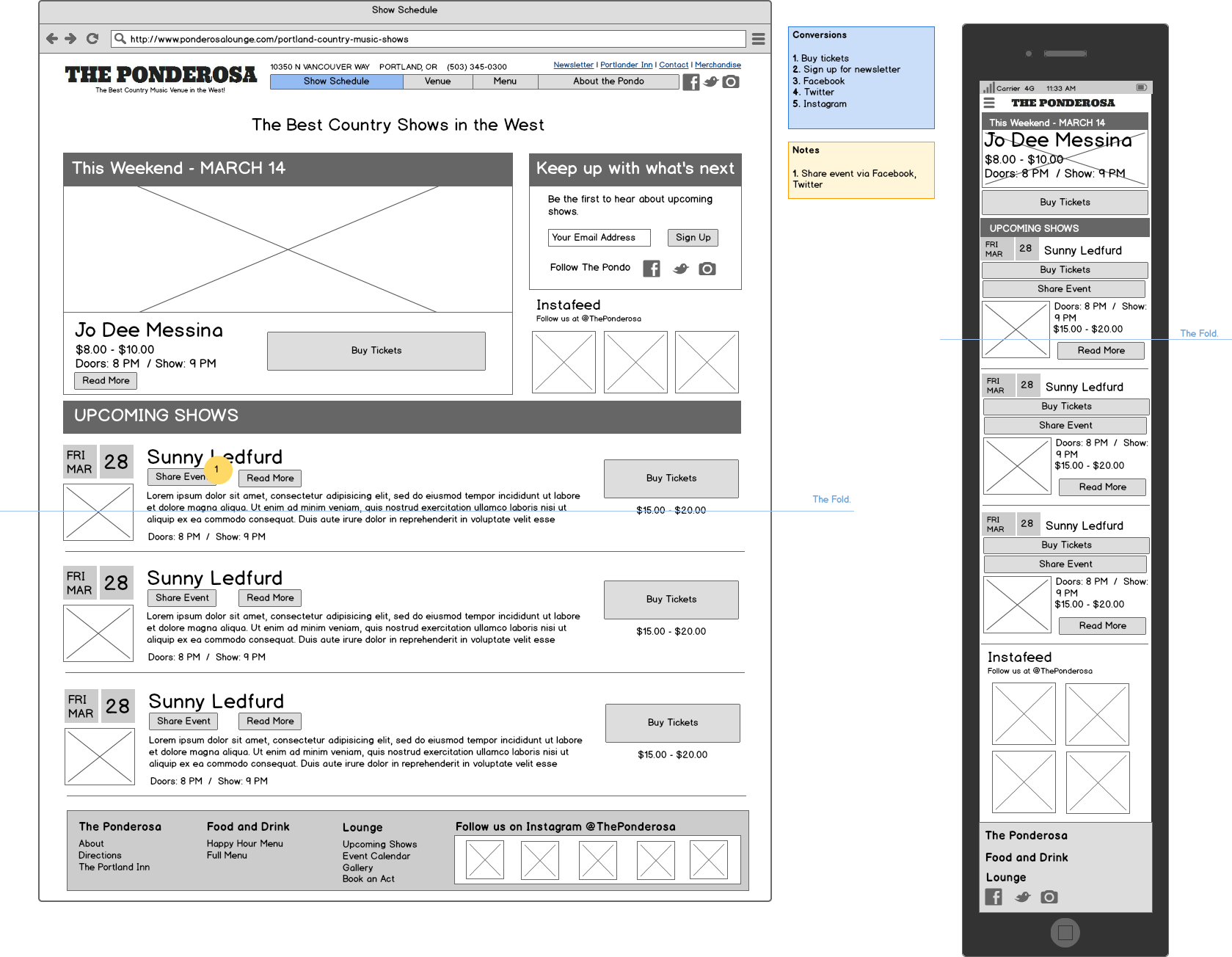The image size is (1232, 957).
Task: Tap Food and Drink in mobile footer
Action: click(1026, 857)
